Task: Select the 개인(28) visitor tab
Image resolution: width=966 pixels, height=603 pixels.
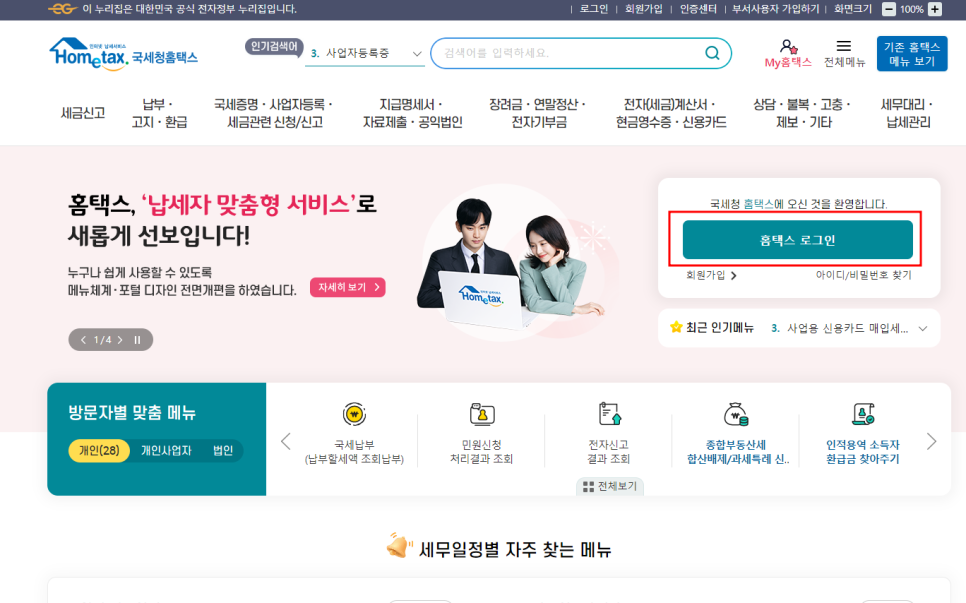Action: 99,450
